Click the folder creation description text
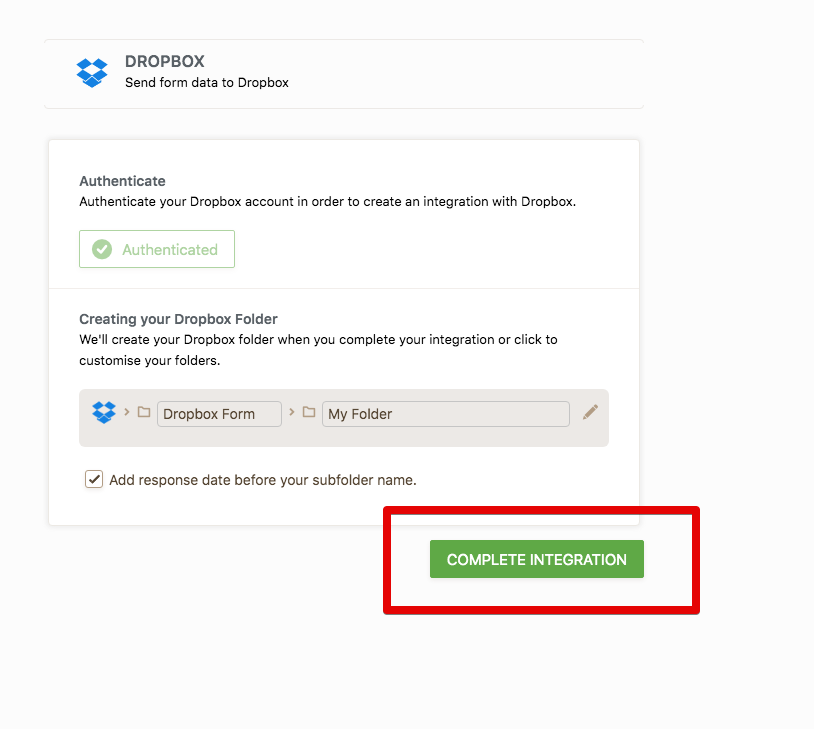The height and width of the screenshot is (729, 814). pos(318,350)
